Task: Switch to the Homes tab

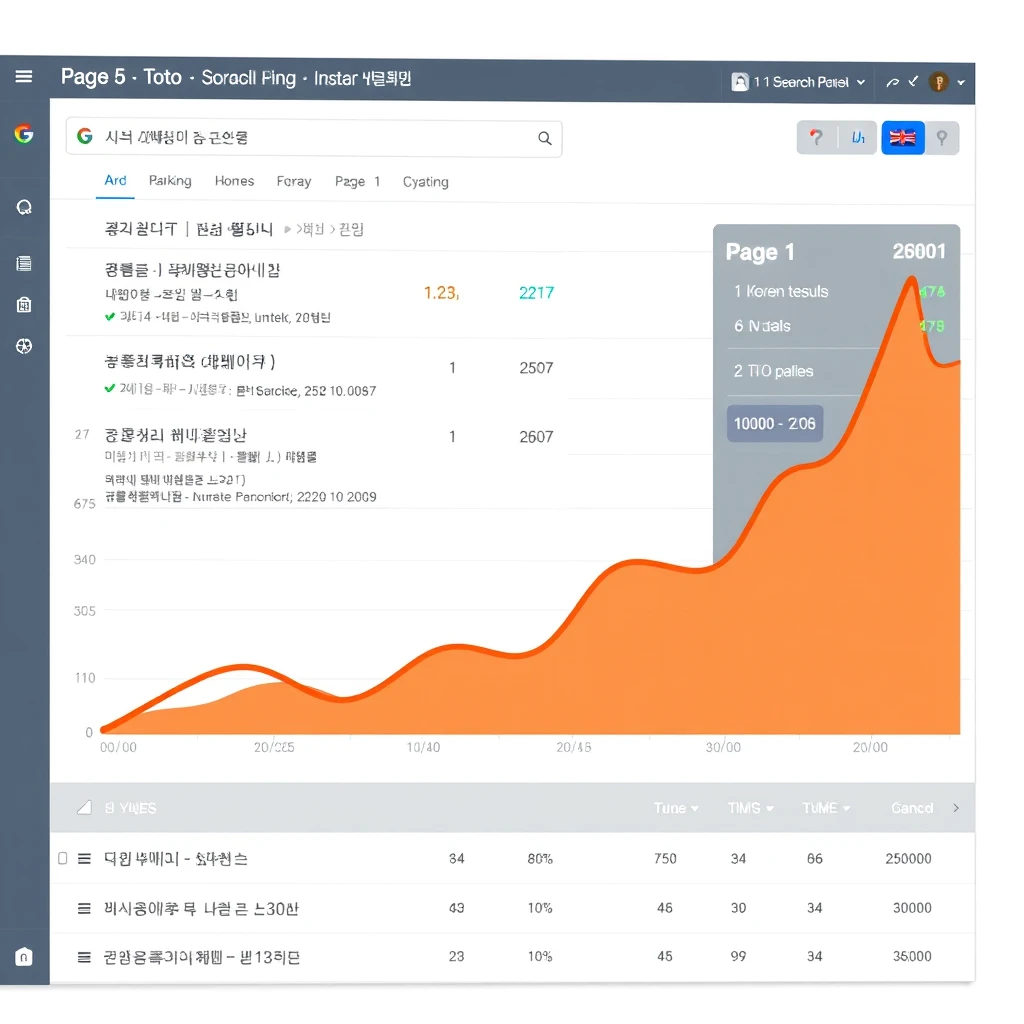Action: point(234,181)
